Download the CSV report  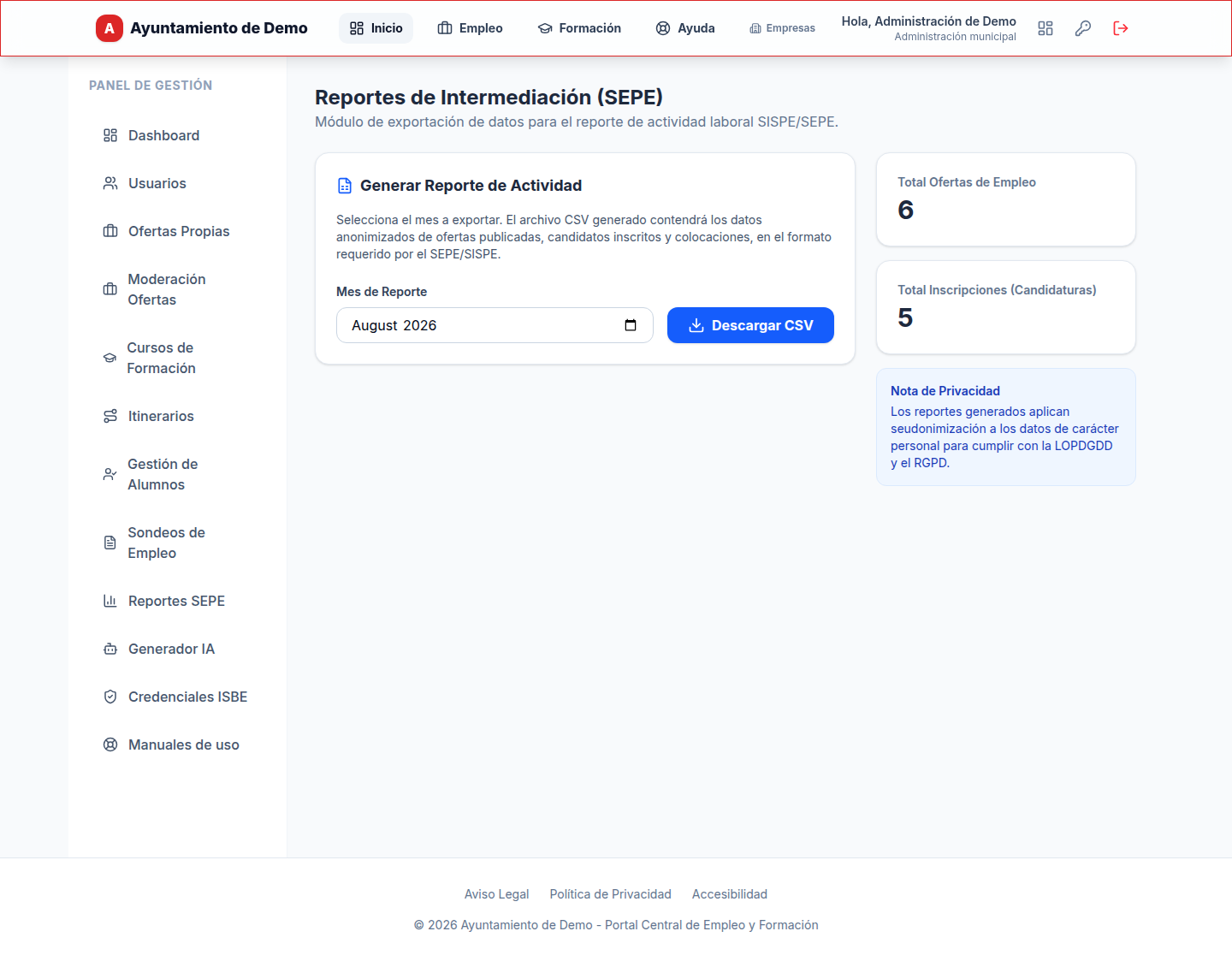pyautogui.click(x=750, y=325)
